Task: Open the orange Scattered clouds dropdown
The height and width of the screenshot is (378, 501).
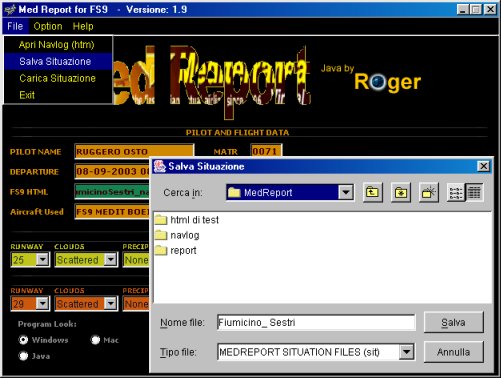Action: pyautogui.click(x=110, y=303)
